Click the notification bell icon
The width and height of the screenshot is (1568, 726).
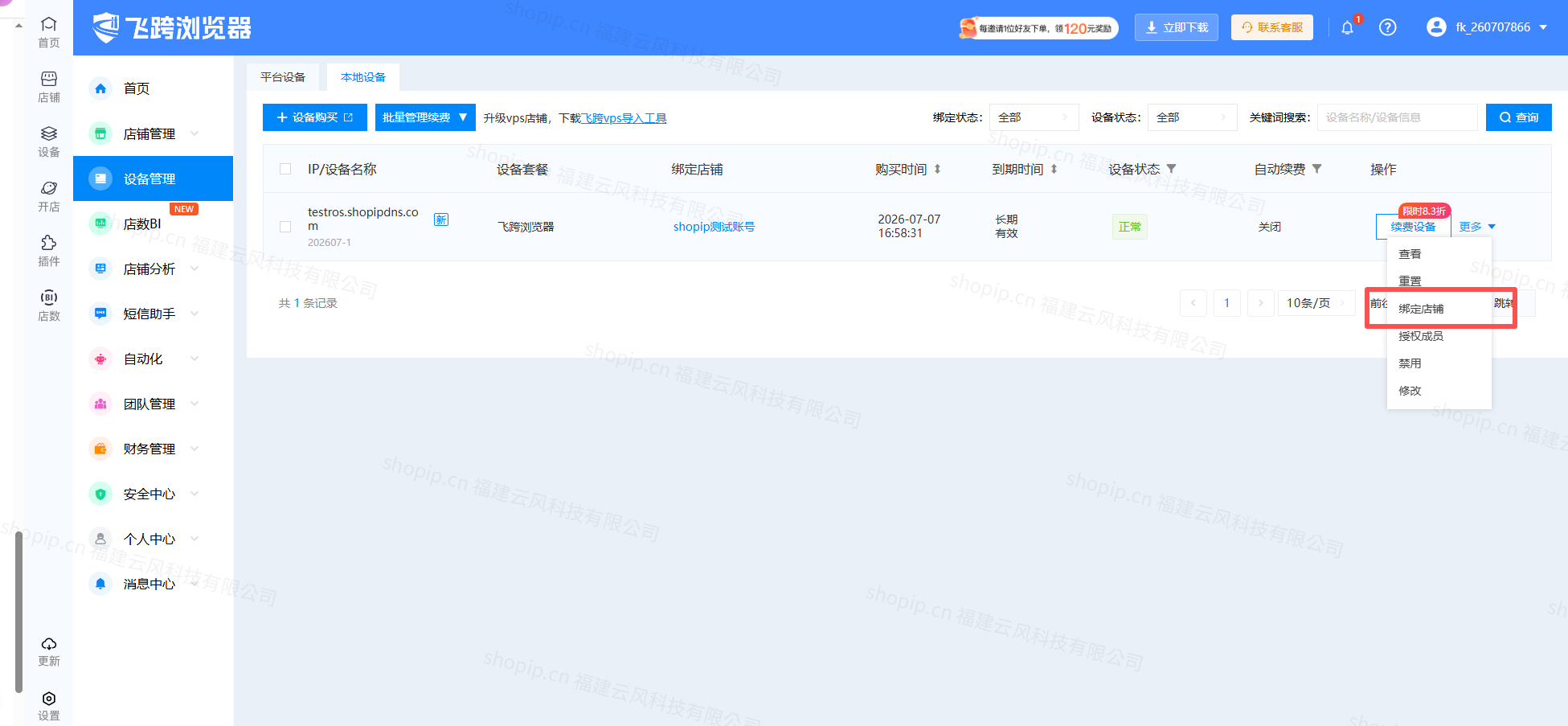click(1348, 28)
